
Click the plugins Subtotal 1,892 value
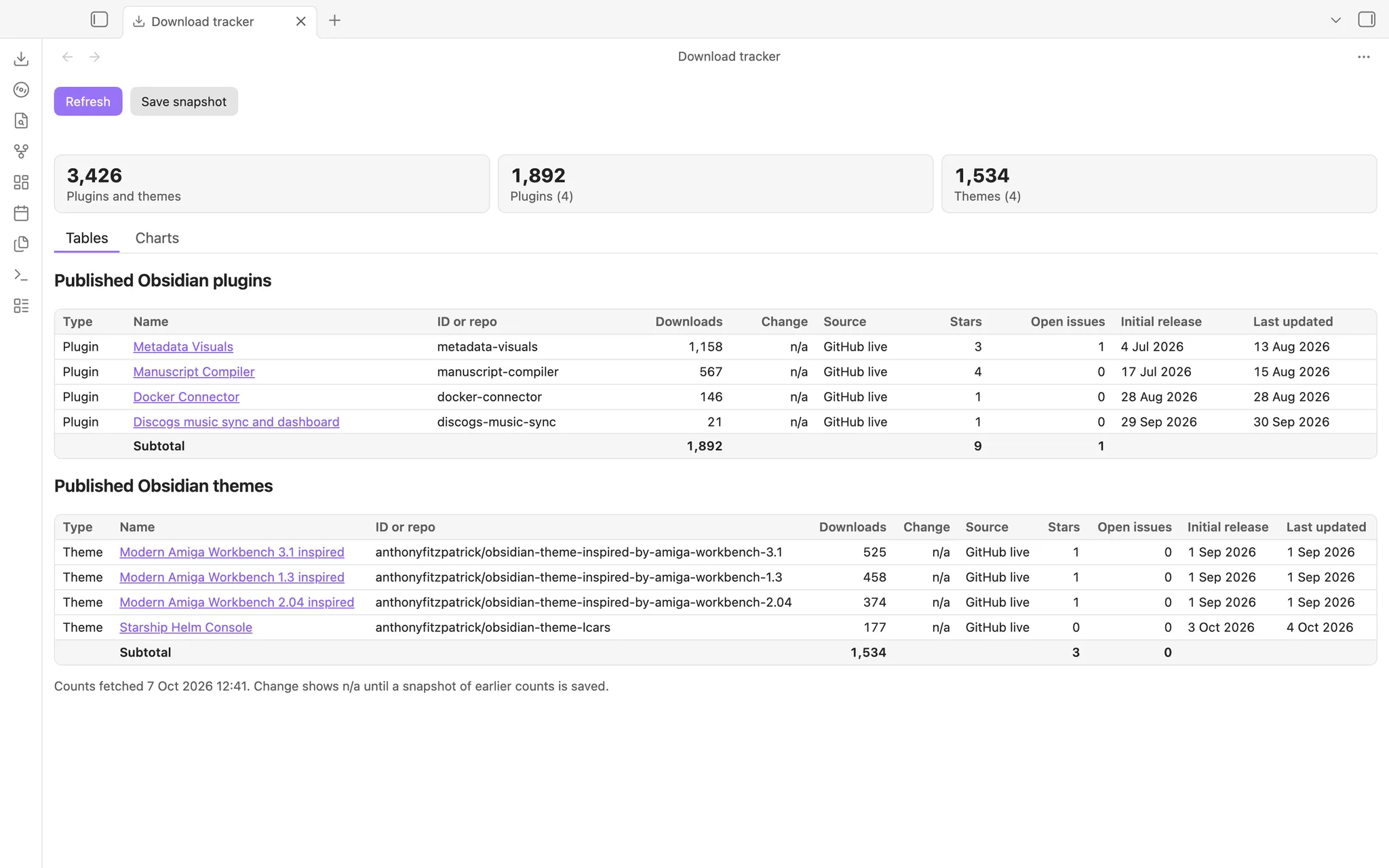(704, 446)
